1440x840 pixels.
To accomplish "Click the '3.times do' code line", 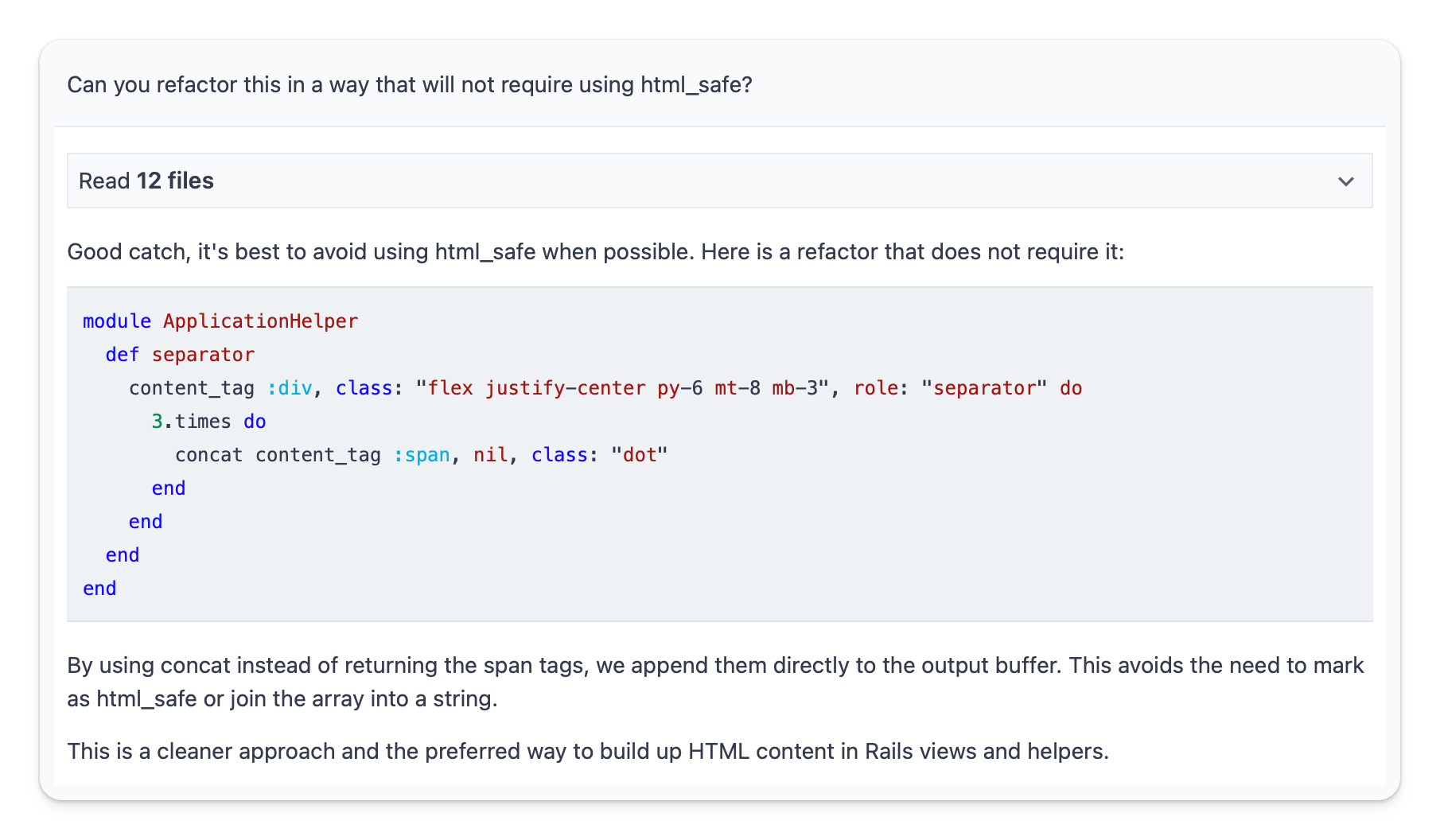I will tap(208, 422).
